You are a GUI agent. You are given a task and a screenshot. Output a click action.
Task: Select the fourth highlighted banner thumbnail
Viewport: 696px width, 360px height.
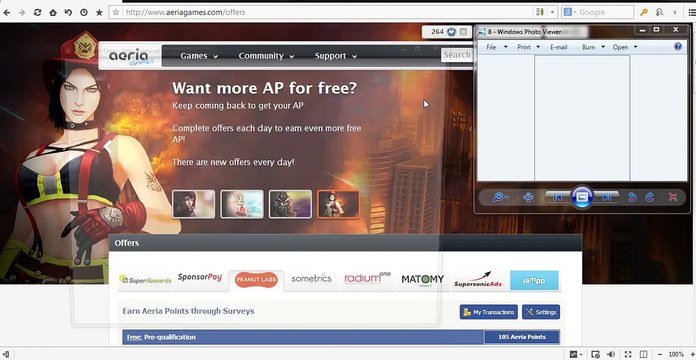click(338, 204)
